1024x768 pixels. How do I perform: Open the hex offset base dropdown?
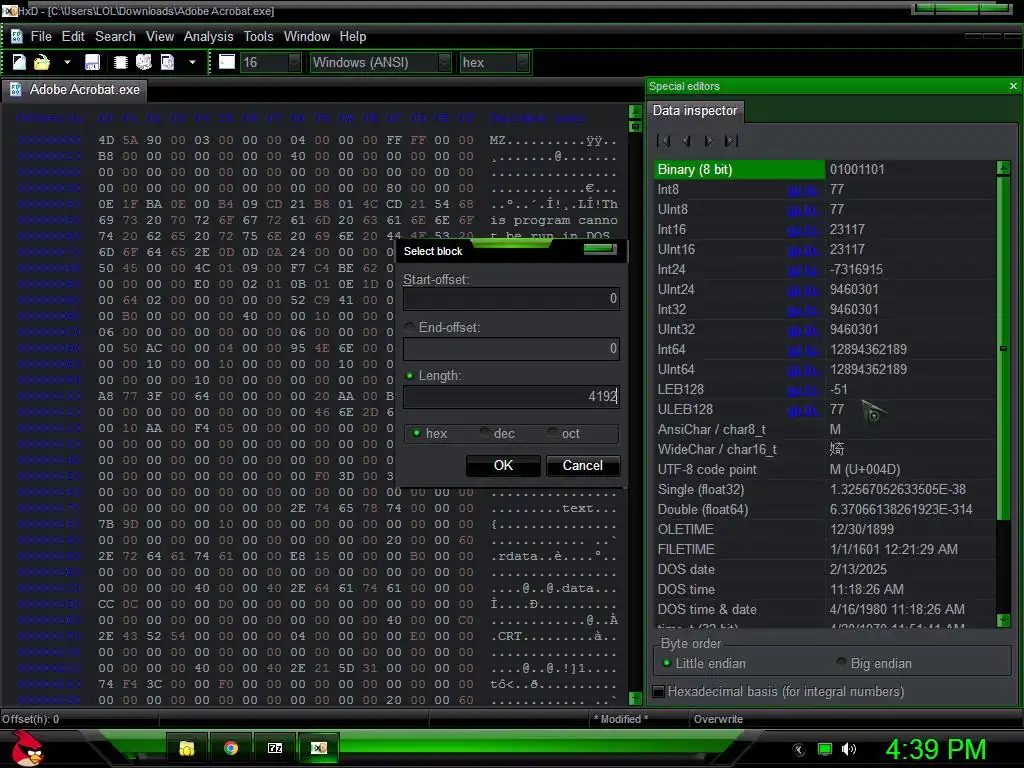pyautogui.click(x=522, y=62)
